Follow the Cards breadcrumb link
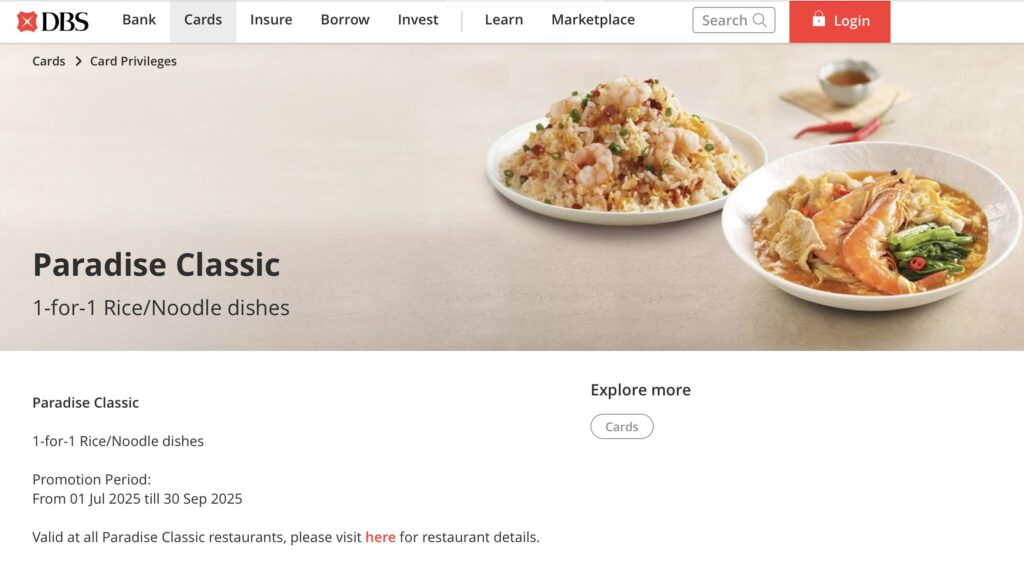The image size is (1024, 563). click(x=49, y=61)
